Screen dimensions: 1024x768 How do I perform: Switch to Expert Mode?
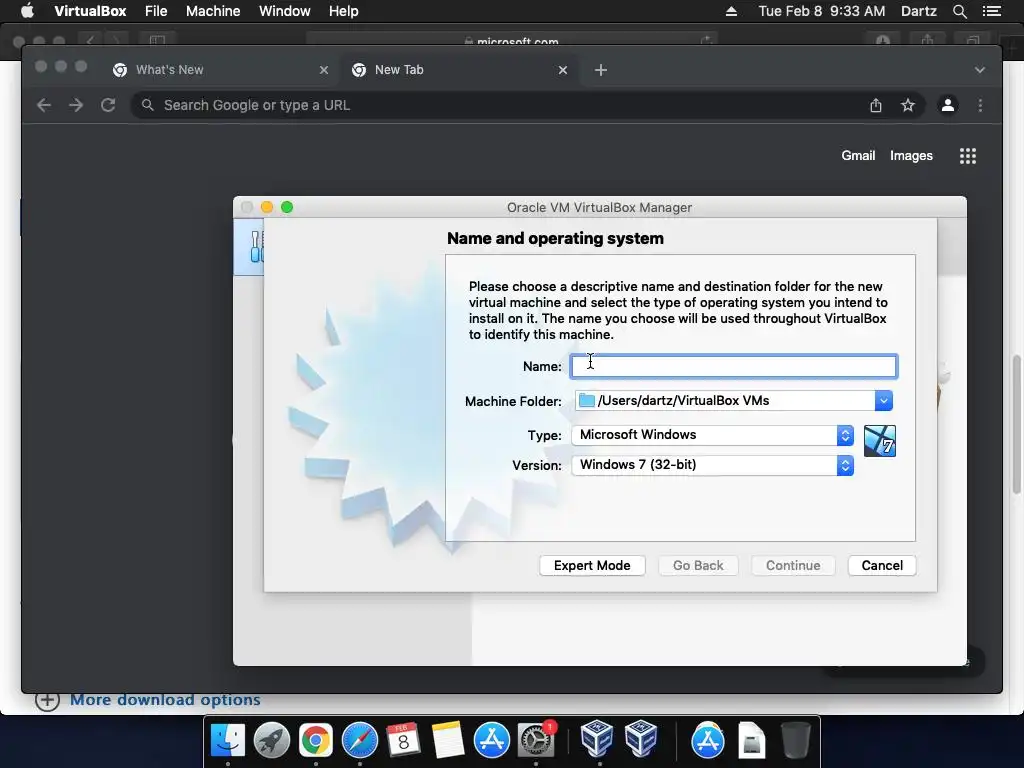[592, 566]
